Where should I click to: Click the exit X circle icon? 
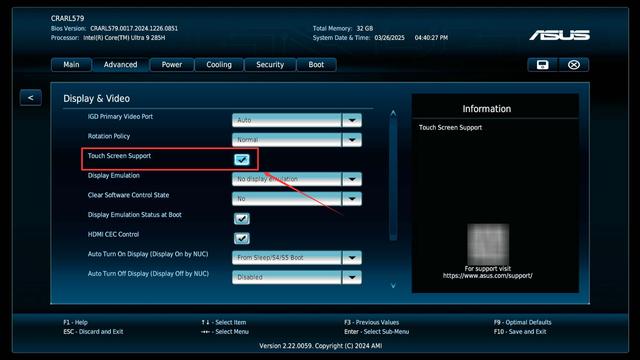[573, 65]
